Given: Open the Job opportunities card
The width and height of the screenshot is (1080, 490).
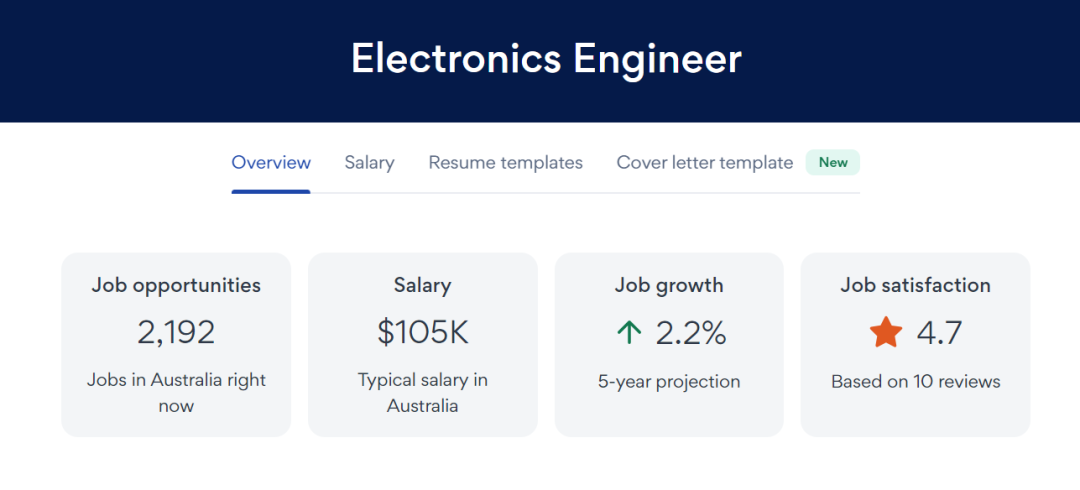Looking at the screenshot, I should pyautogui.click(x=176, y=285).
